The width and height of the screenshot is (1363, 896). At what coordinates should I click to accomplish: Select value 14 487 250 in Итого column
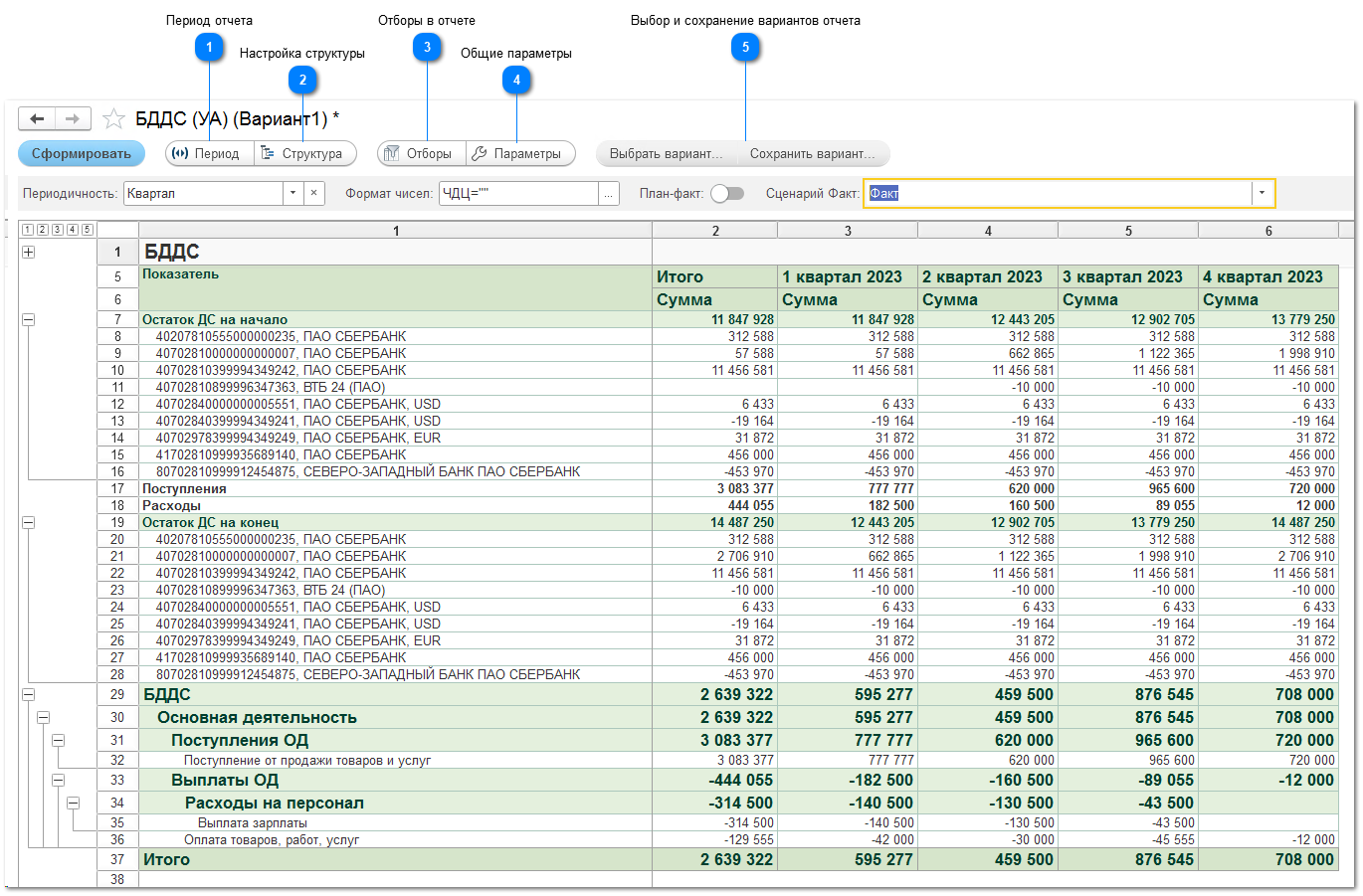(715, 522)
